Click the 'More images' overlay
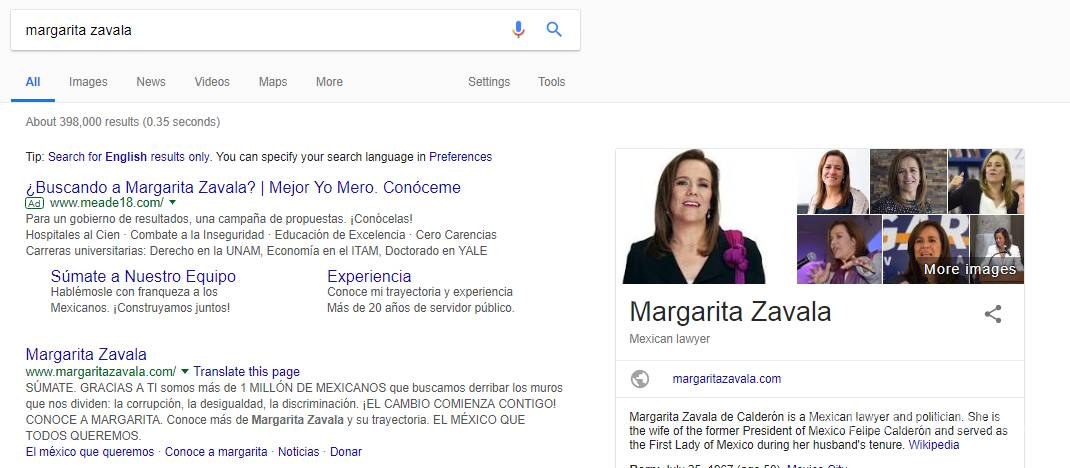Viewport: 1070px width, 468px height. point(970,269)
